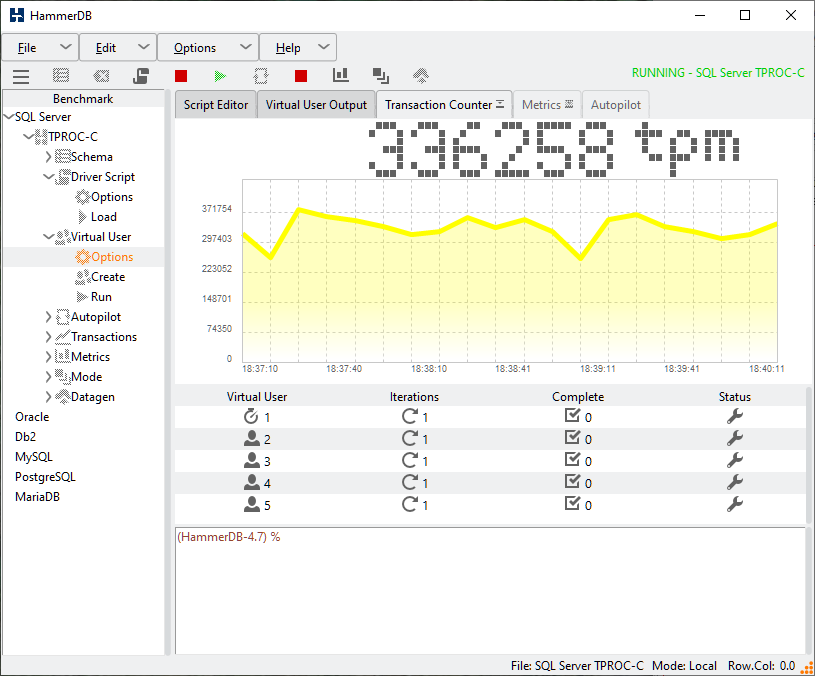Click the wrench status icon for virtual user 3
This screenshot has height=676, width=815.
pyautogui.click(x=734, y=460)
